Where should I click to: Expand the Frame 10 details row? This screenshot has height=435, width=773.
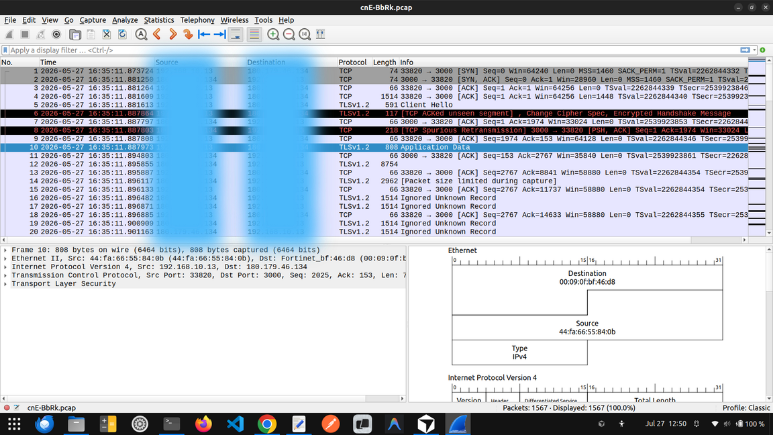click(5, 250)
